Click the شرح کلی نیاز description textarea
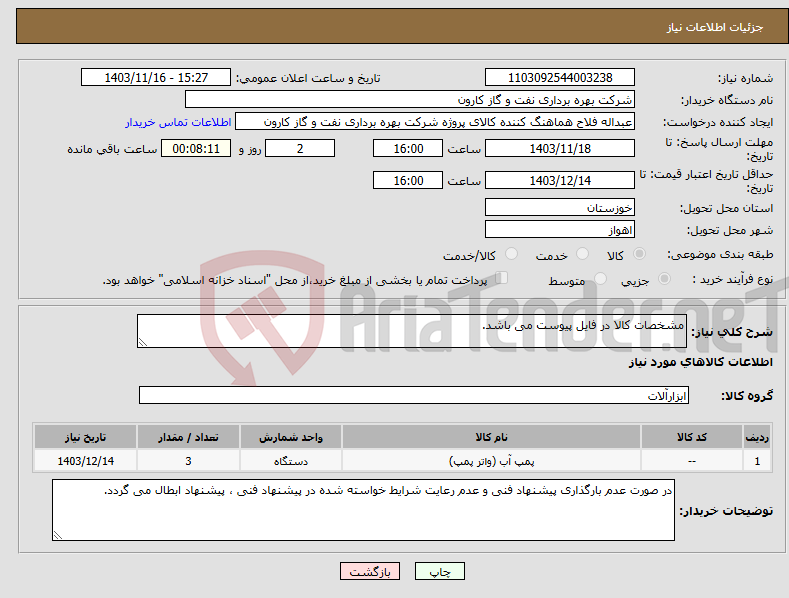This screenshot has width=789, height=598. click(412, 331)
